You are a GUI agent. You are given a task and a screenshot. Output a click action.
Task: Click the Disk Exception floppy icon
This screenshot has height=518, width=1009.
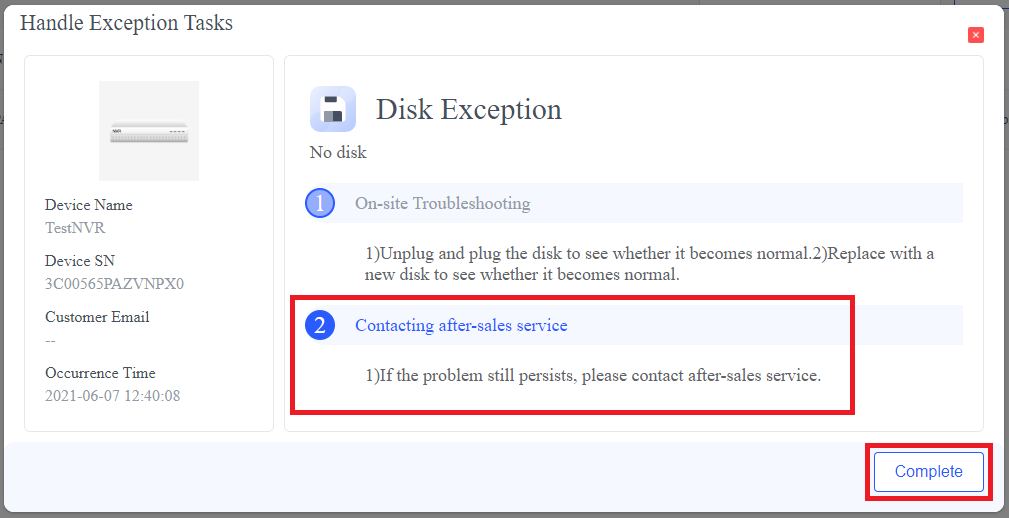pos(333,109)
